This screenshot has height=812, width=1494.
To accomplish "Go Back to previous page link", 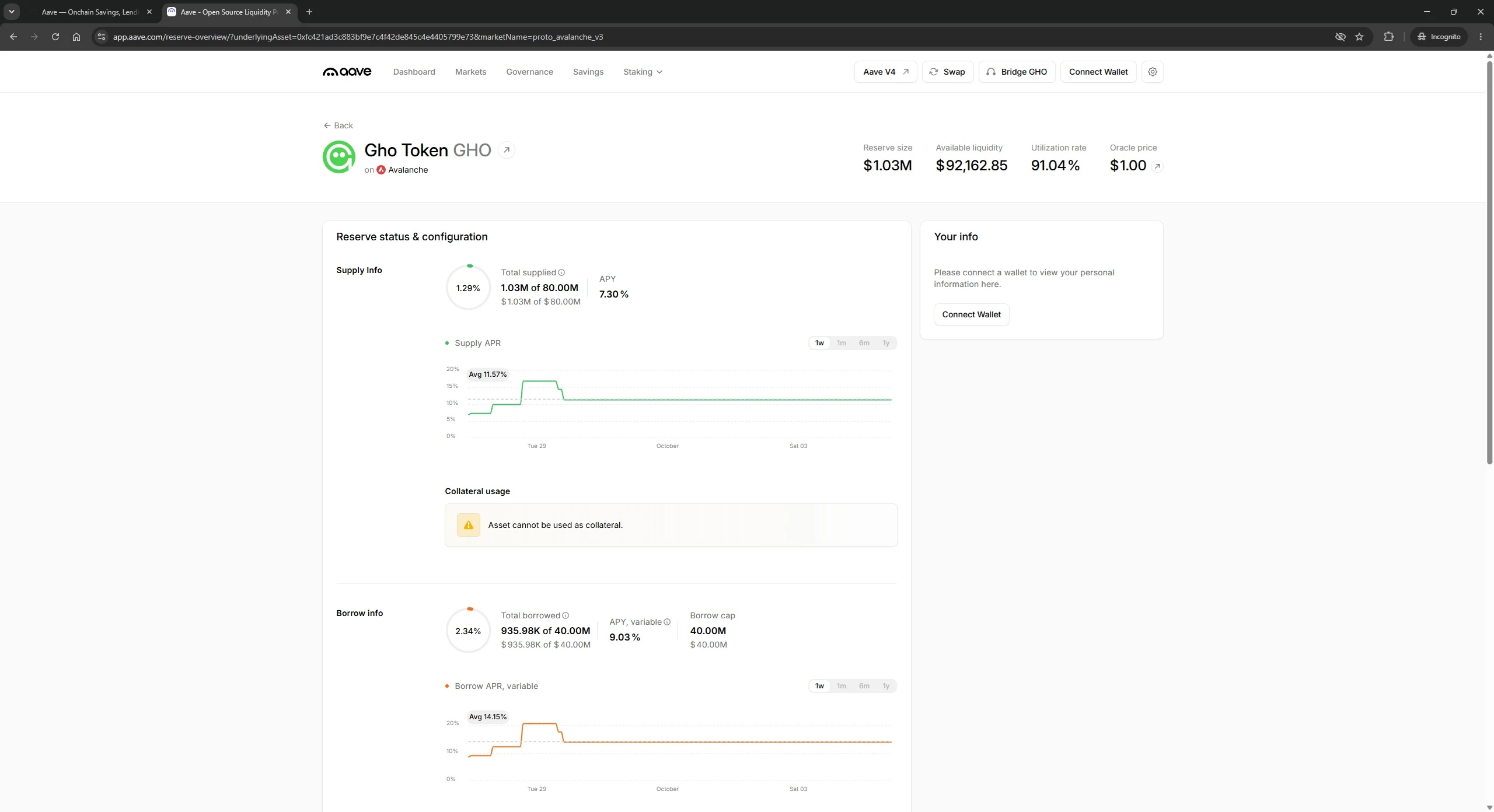I will [x=338, y=125].
